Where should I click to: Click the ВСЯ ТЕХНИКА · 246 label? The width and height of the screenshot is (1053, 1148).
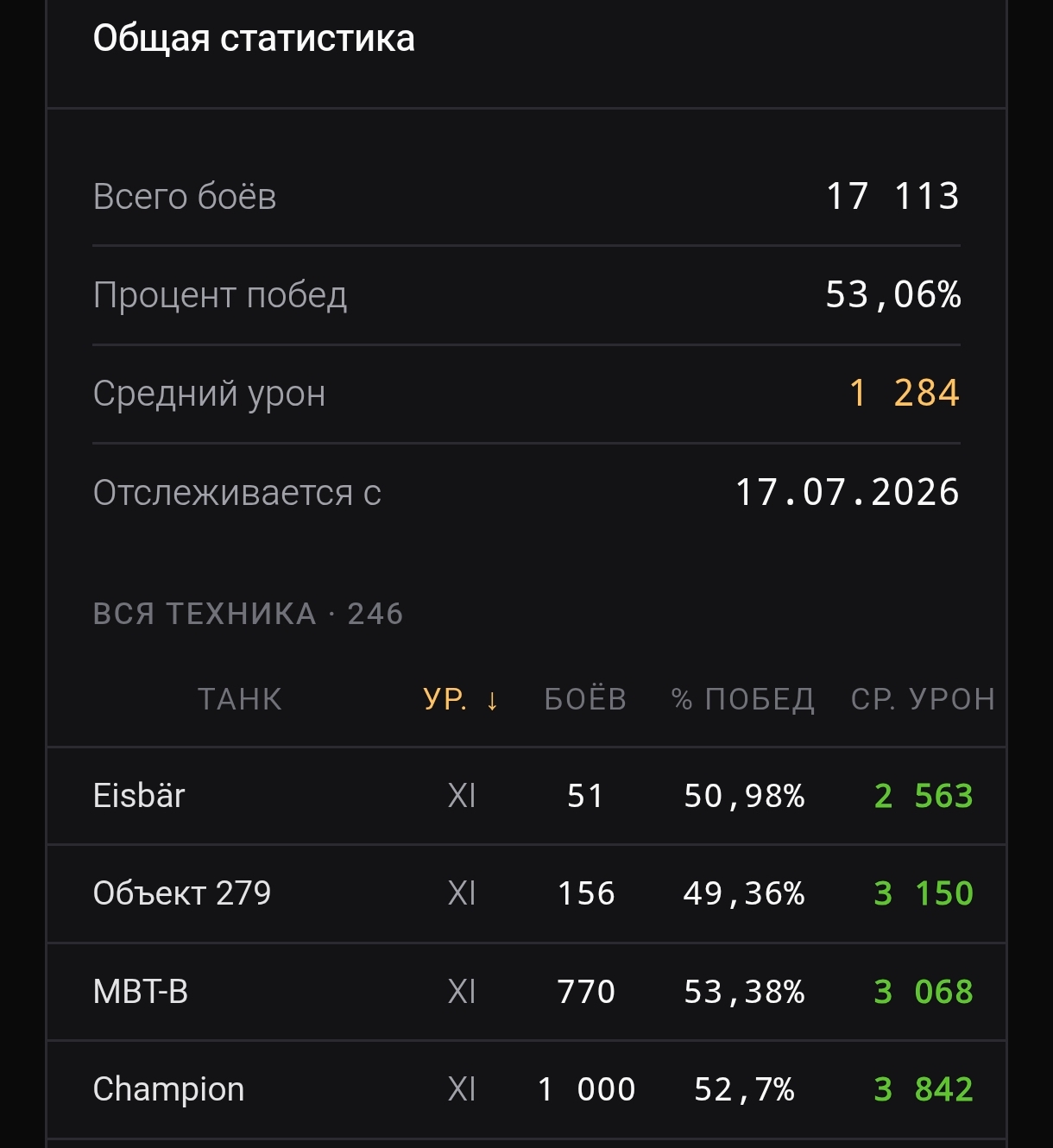pyautogui.click(x=249, y=614)
